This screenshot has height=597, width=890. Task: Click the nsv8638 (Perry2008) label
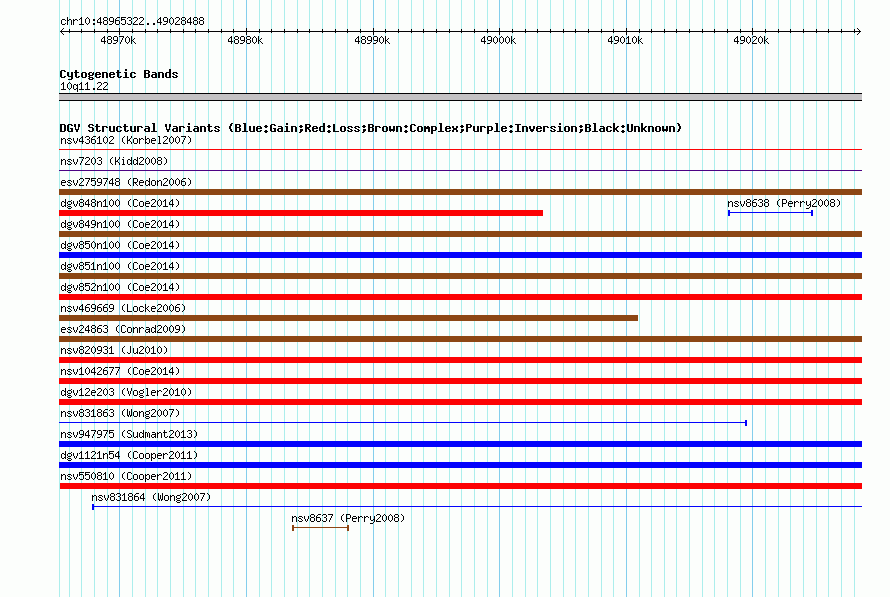coord(784,203)
